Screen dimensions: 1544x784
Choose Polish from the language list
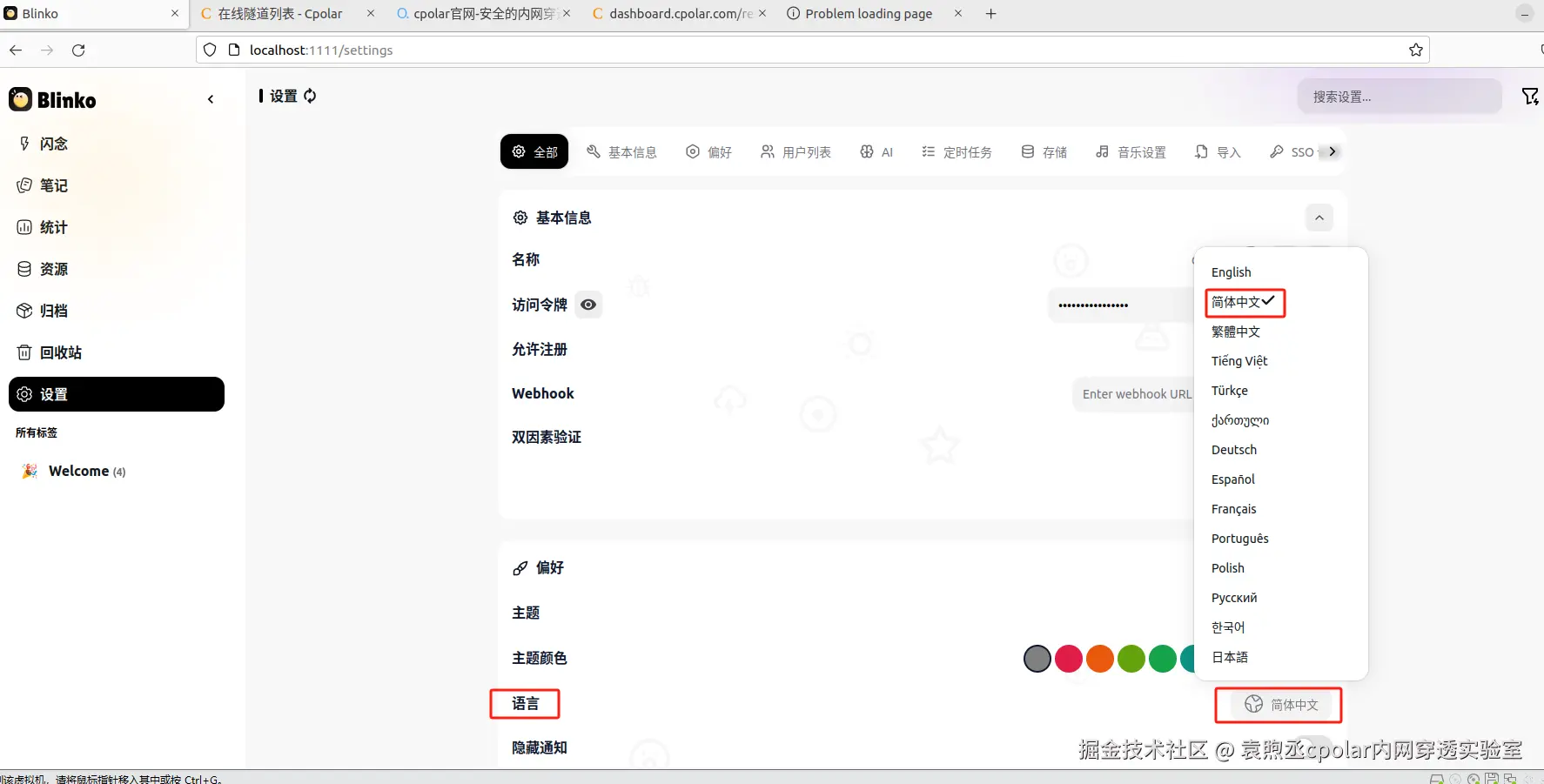point(1280,568)
